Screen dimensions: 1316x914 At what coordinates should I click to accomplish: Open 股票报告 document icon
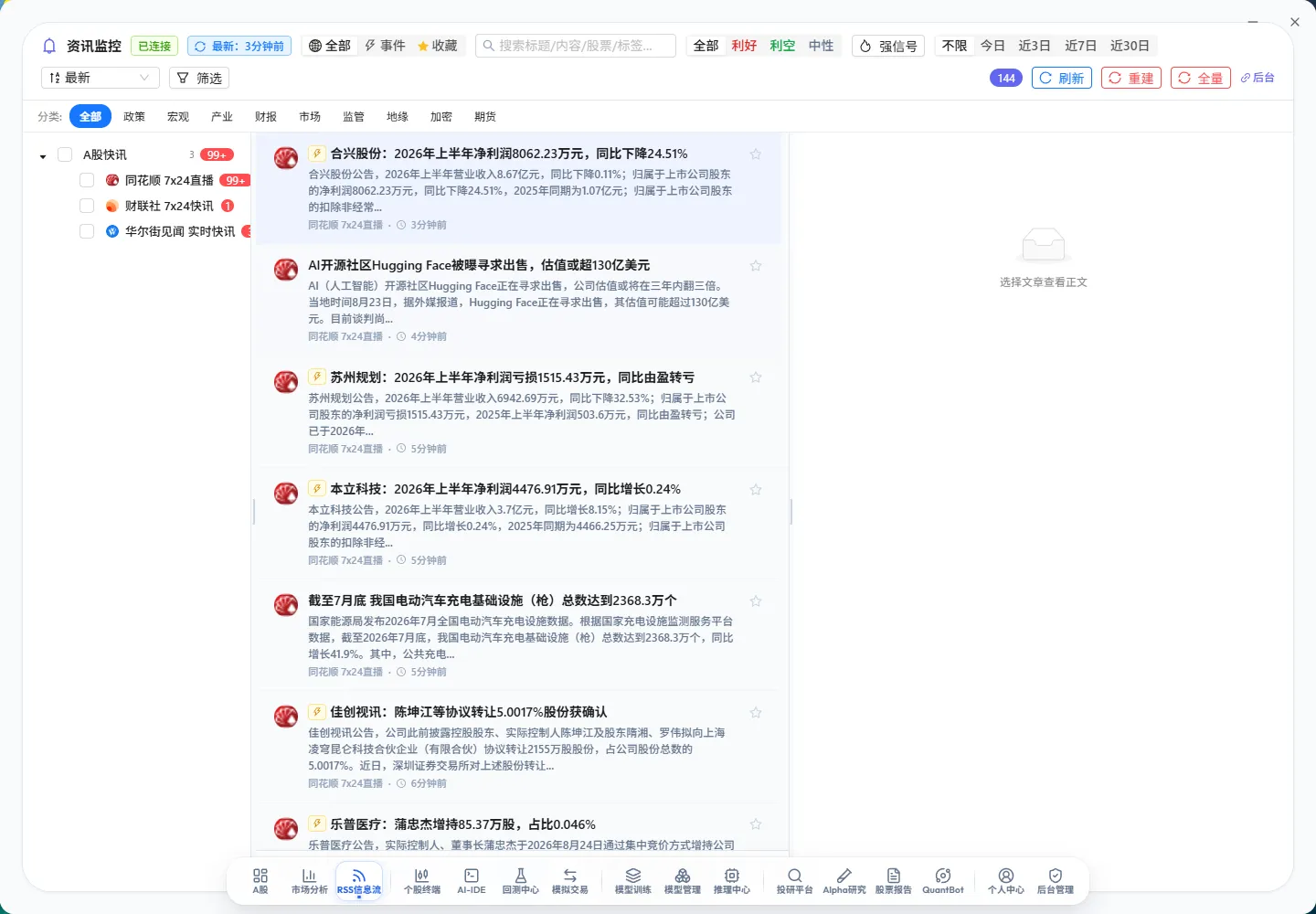point(894,881)
